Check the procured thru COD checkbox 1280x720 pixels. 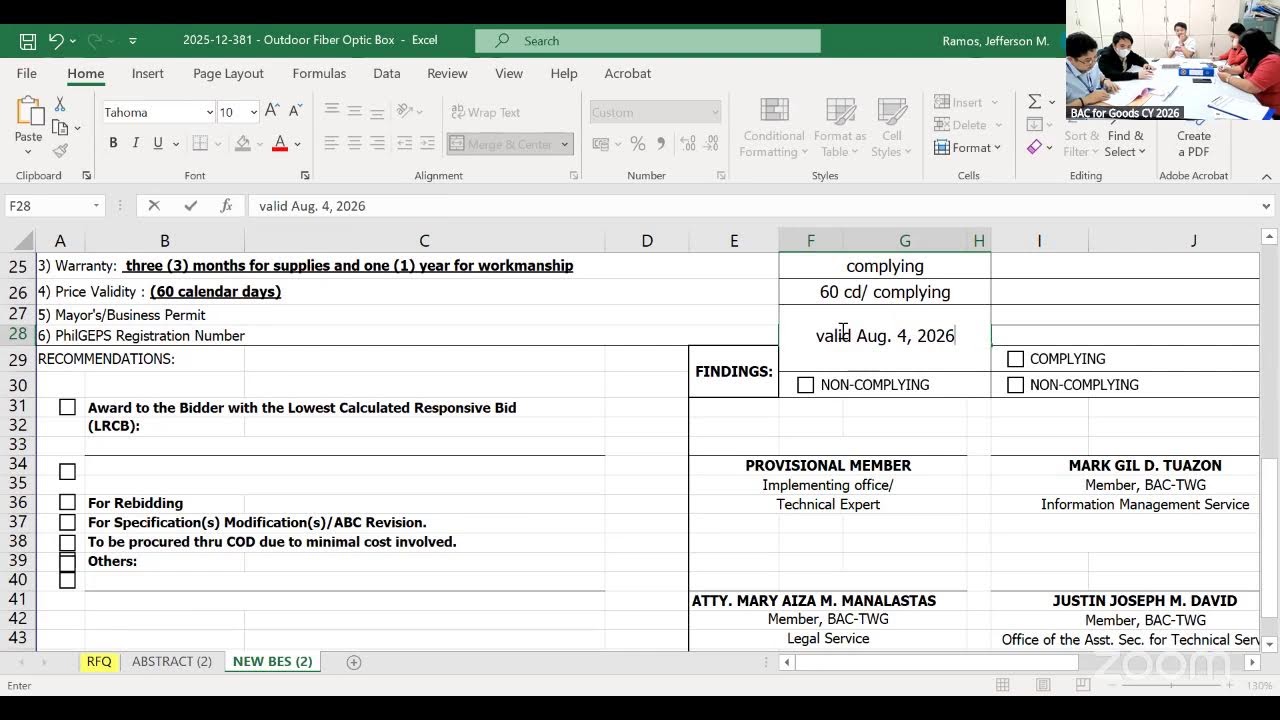click(x=67, y=542)
